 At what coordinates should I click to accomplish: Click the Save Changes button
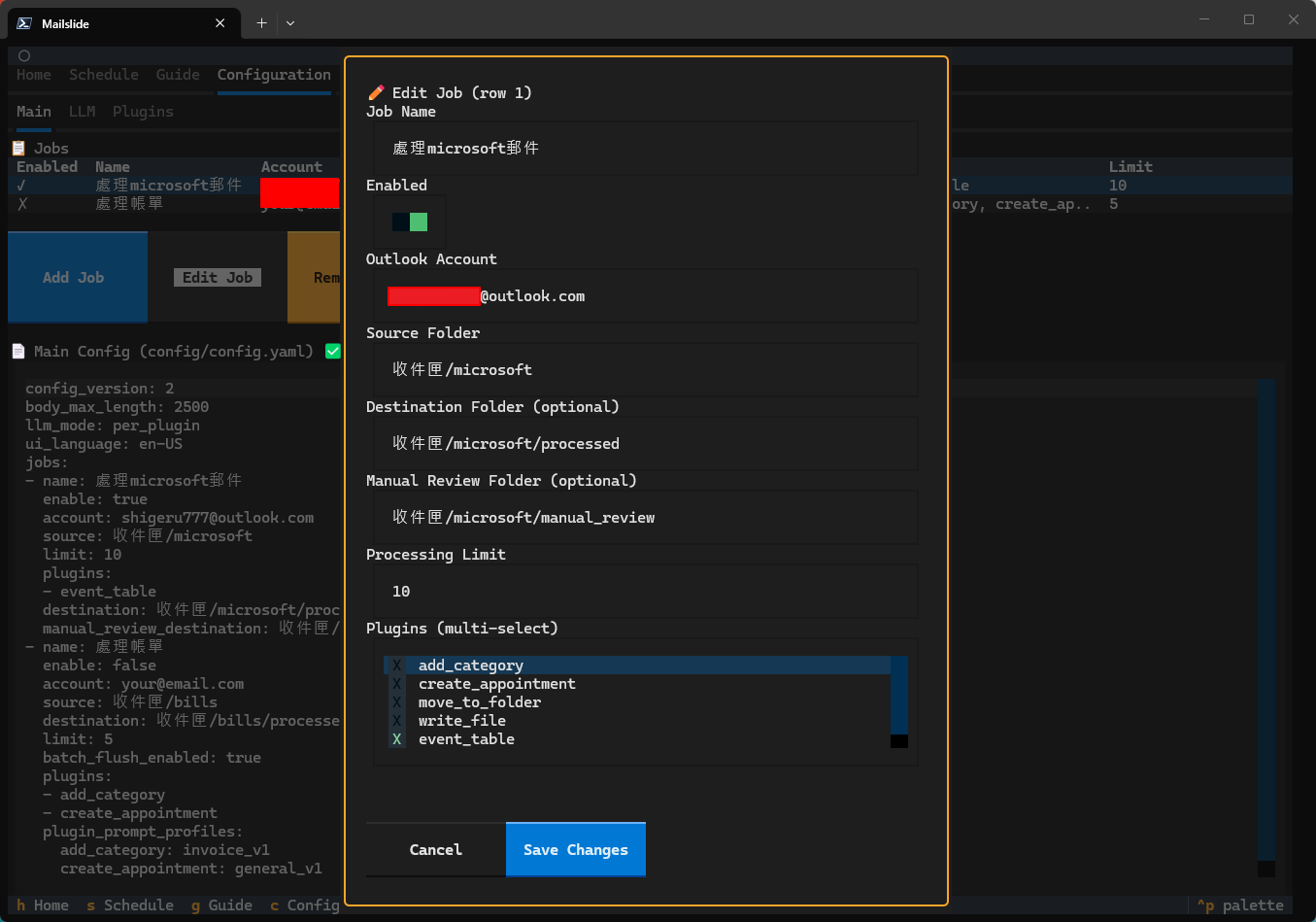575,849
